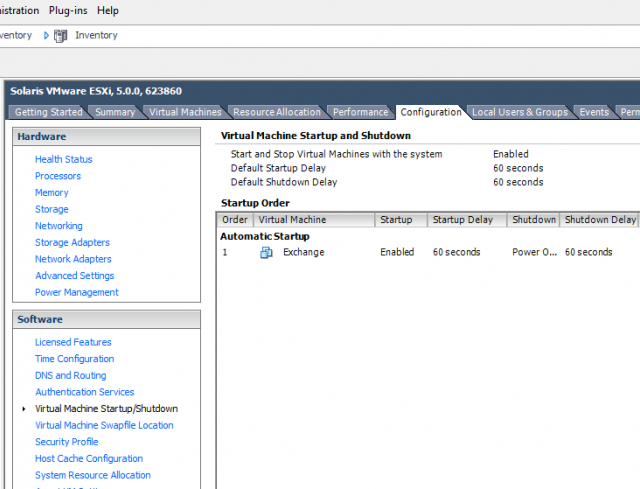
Task: Open the Health Status link
Action: coord(64,159)
